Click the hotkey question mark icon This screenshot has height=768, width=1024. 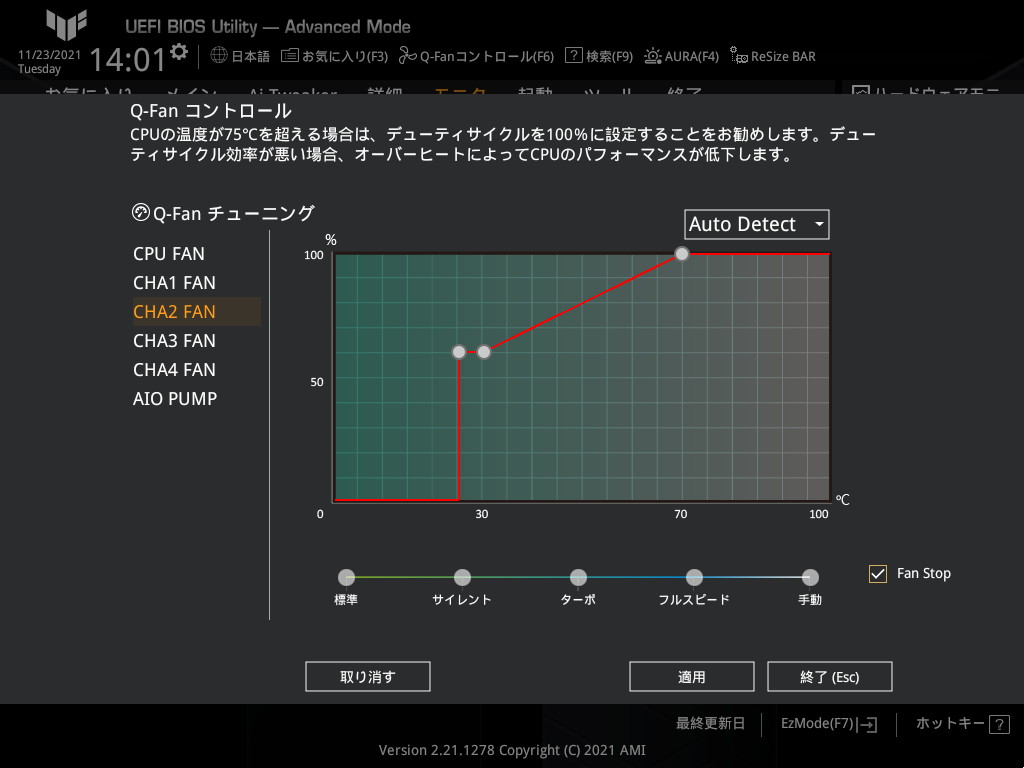pyautogui.click(x=999, y=724)
